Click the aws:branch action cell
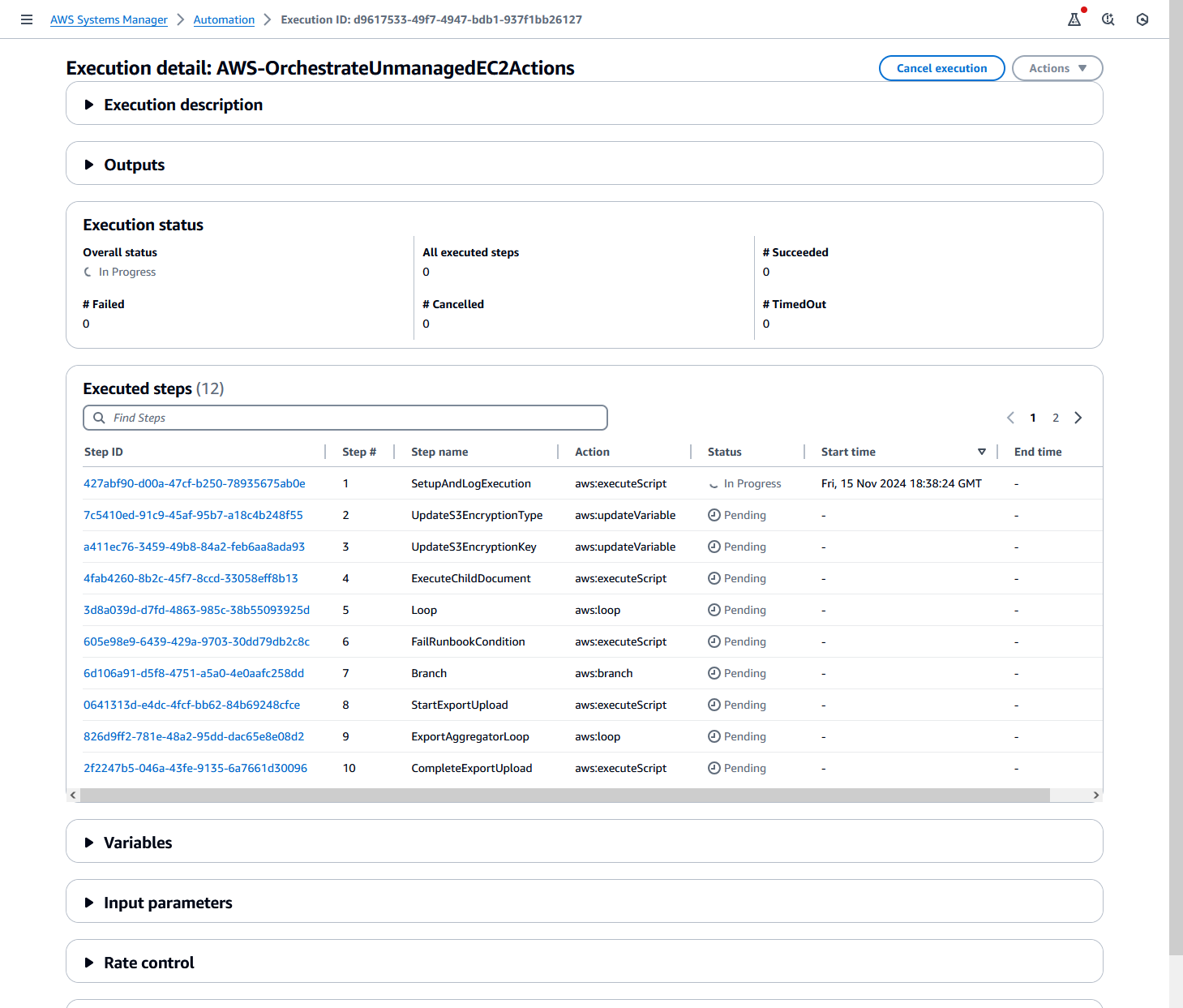1183x1008 pixels. pos(604,673)
